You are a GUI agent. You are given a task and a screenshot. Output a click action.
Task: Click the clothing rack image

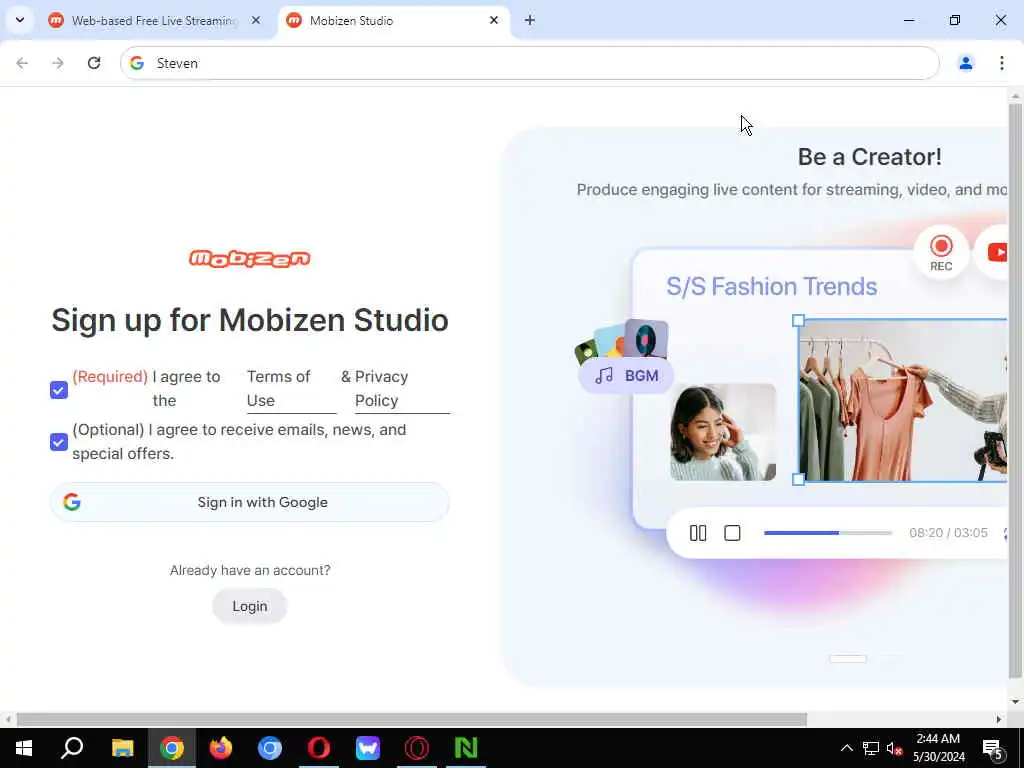(903, 400)
